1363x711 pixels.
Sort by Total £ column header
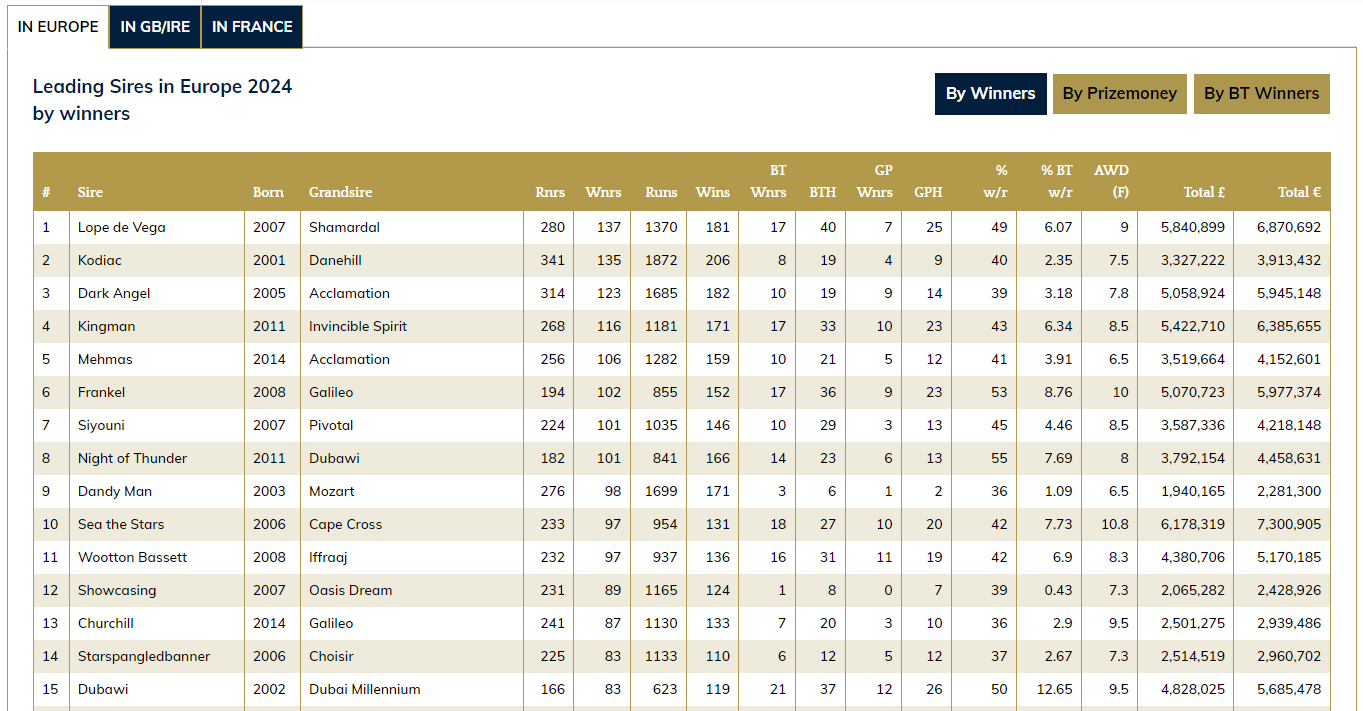click(x=1204, y=192)
